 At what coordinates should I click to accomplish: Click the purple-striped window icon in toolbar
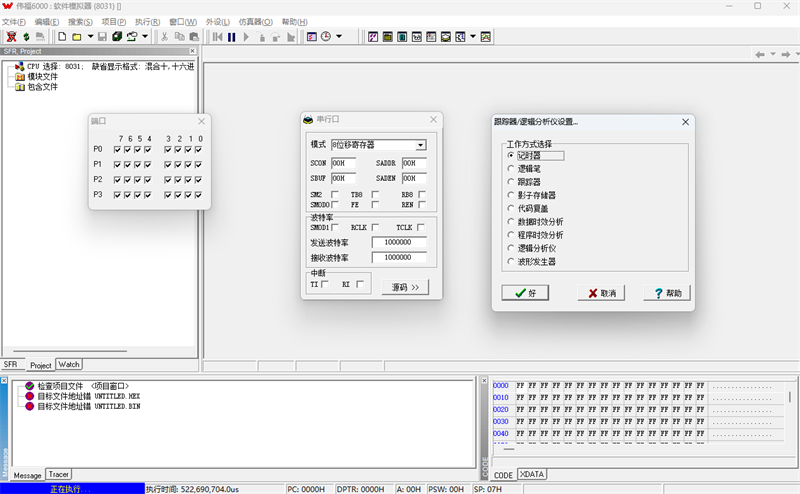[x=373, y=37]
